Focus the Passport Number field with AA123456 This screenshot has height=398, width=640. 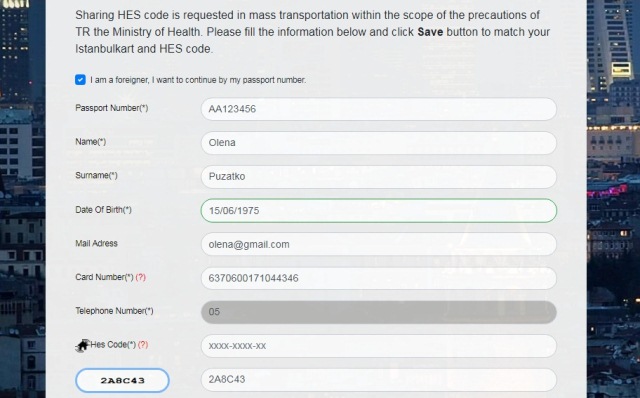(x=379, y=109)
